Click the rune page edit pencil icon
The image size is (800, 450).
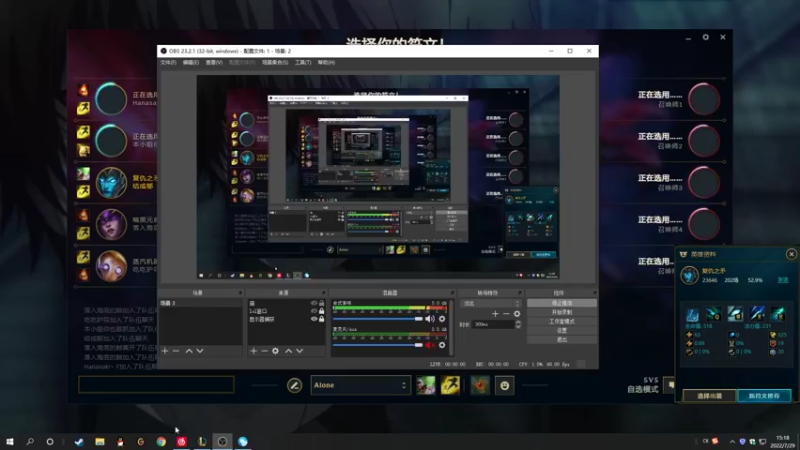294,386
